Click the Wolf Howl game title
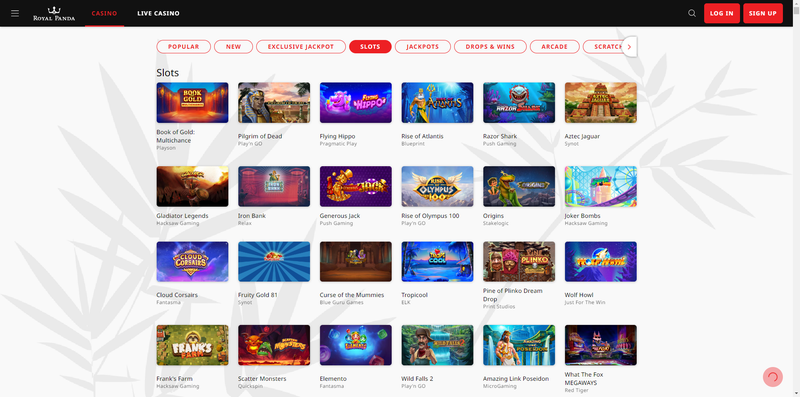This screenshot has height=397, width=800. click(578, 295)
